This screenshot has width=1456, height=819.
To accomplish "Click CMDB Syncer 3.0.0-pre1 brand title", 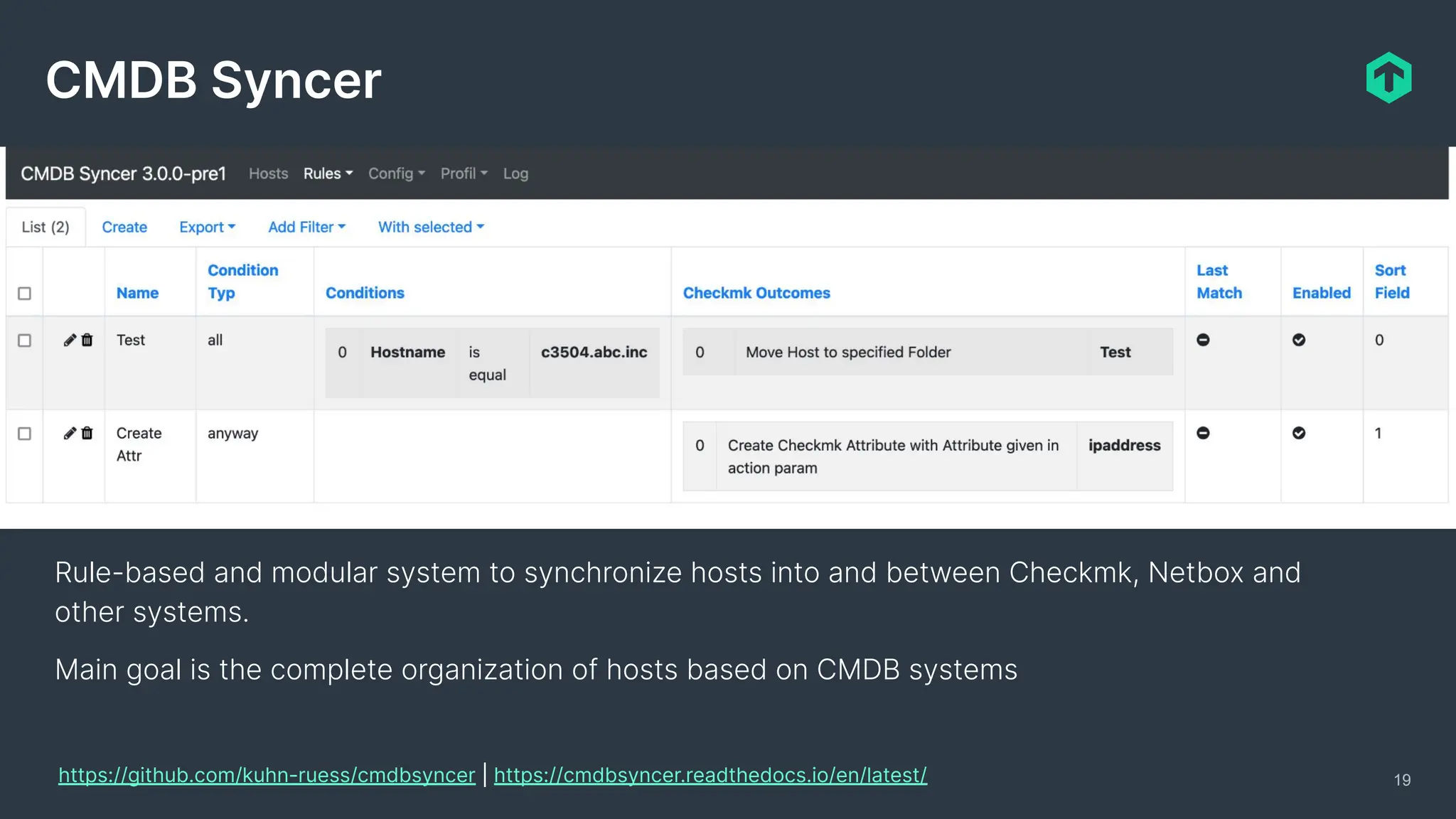I will [x=123, y=173].
